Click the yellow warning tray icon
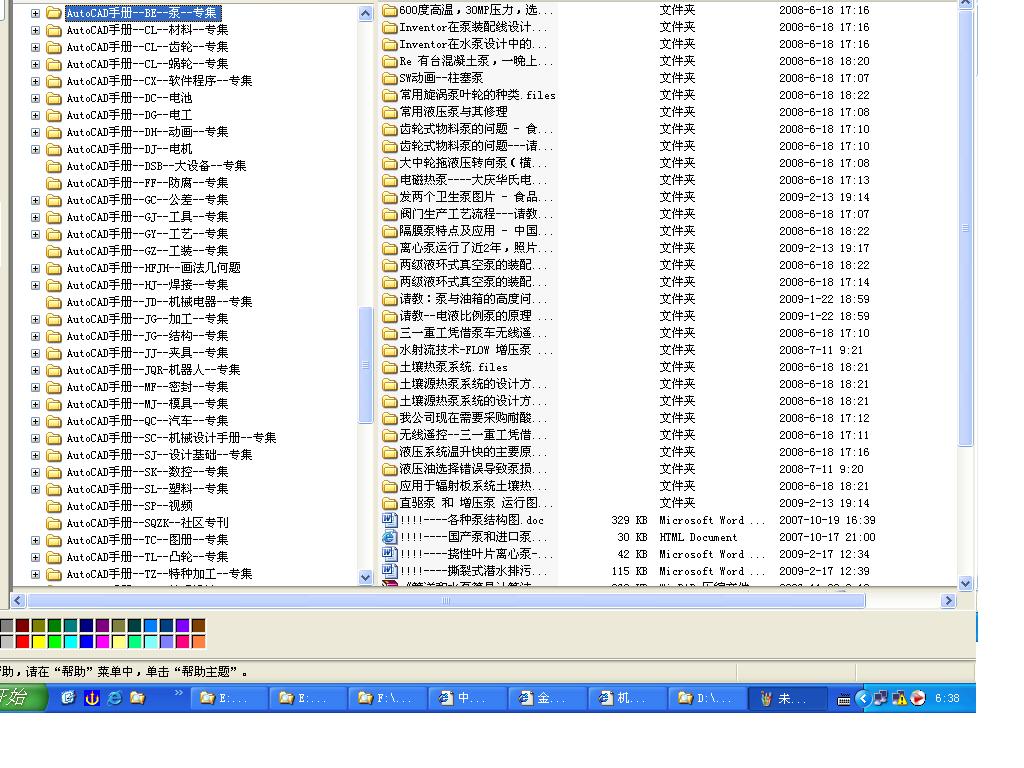 click(x=899, y=698)
